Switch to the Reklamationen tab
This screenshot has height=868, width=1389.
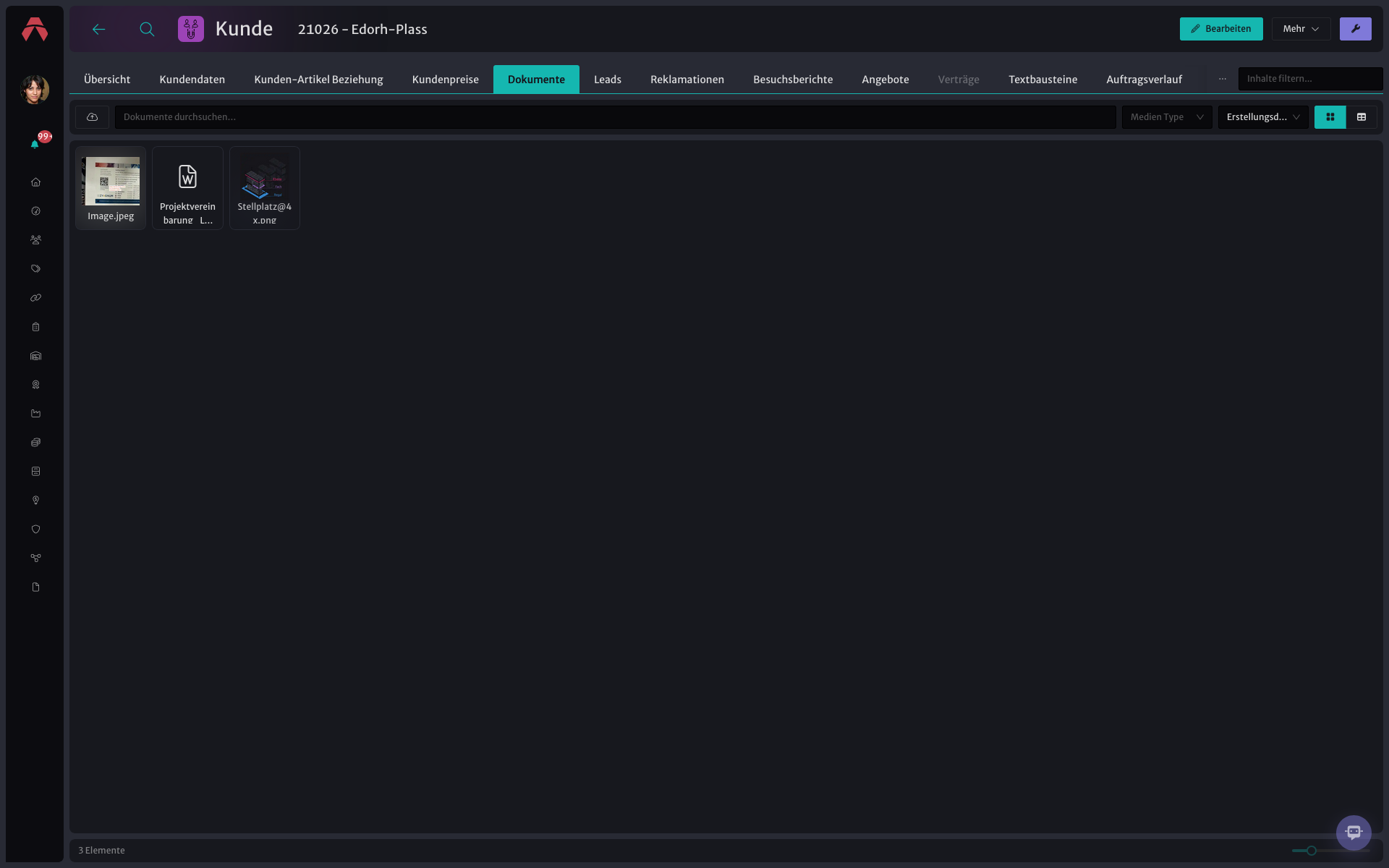[687, 80]
